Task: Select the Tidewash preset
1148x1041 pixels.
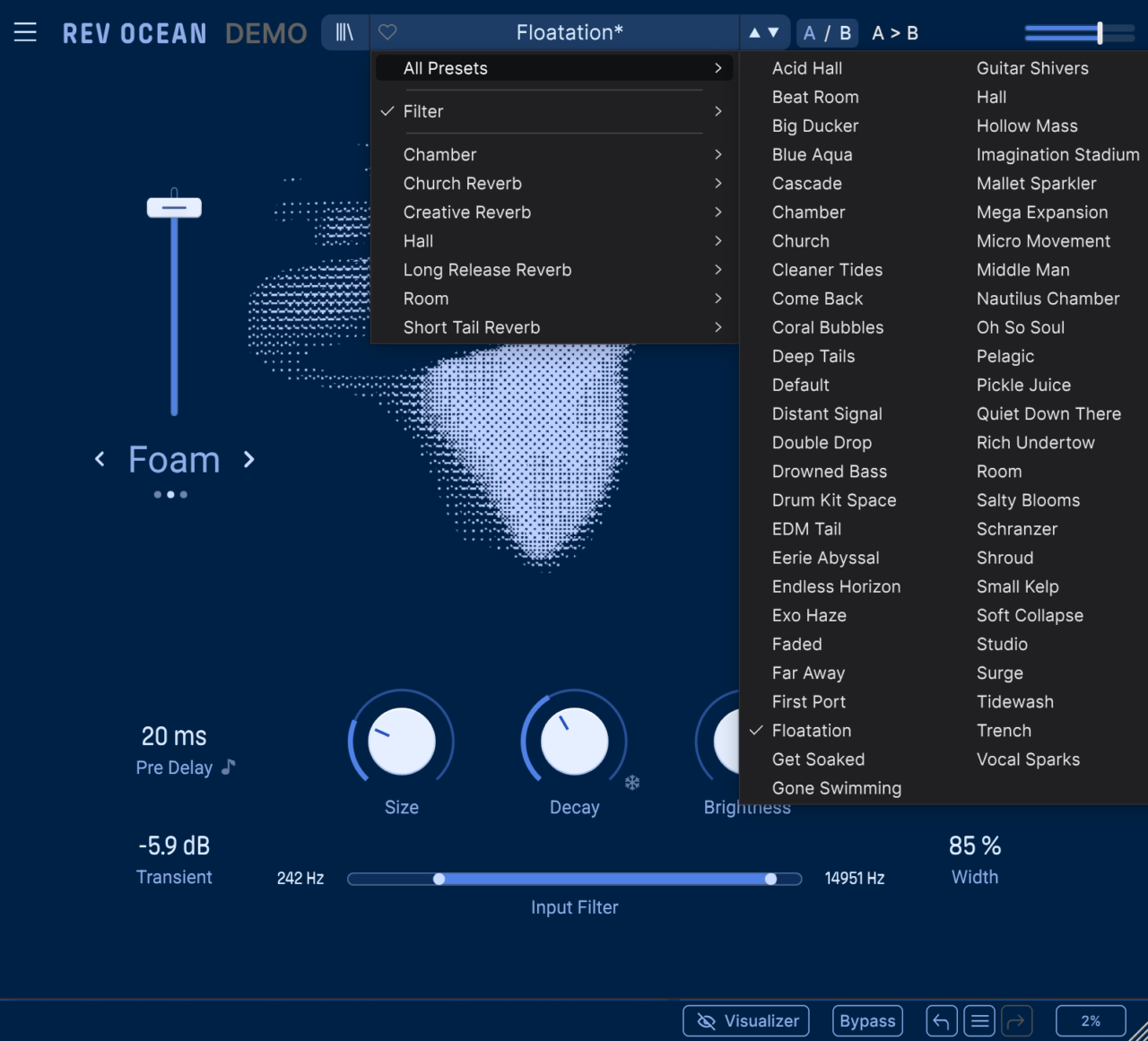Action: (x=1015, y=702)
